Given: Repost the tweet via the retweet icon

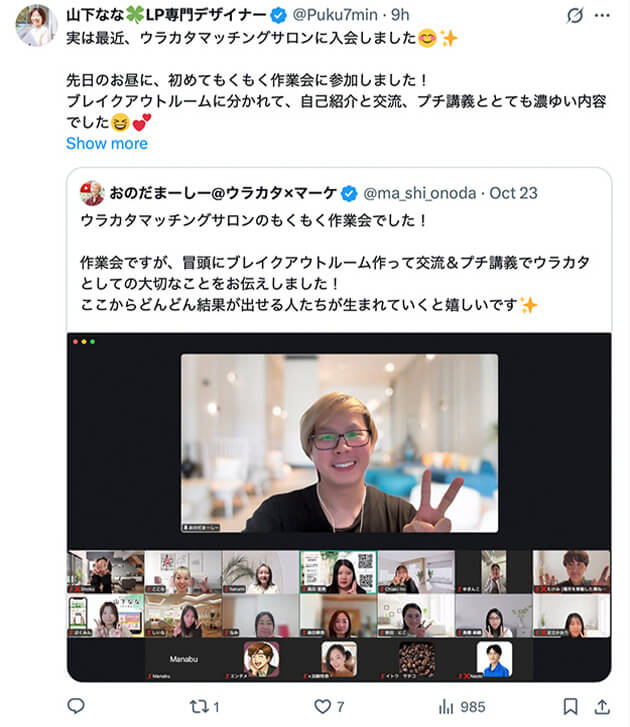Looking at the screenshot, I should 199,707.
